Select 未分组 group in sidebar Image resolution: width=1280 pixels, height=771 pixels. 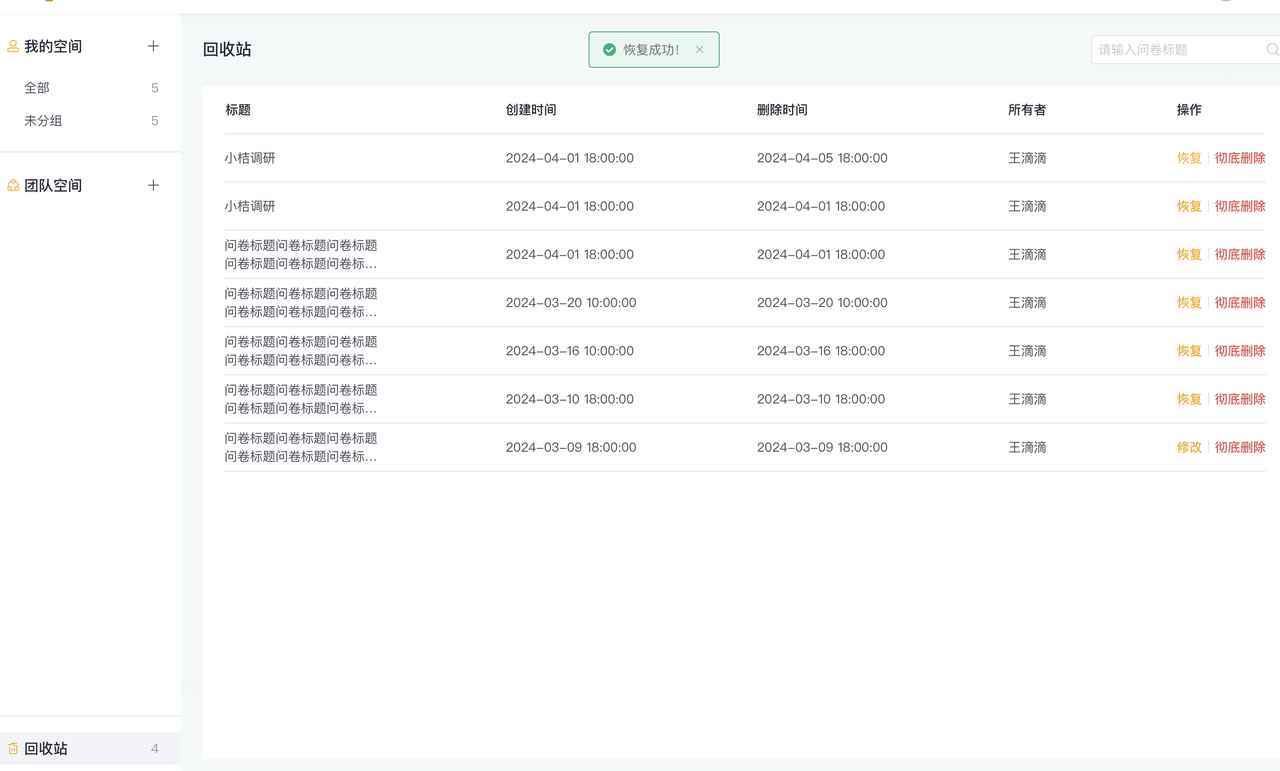coord(43,121)
